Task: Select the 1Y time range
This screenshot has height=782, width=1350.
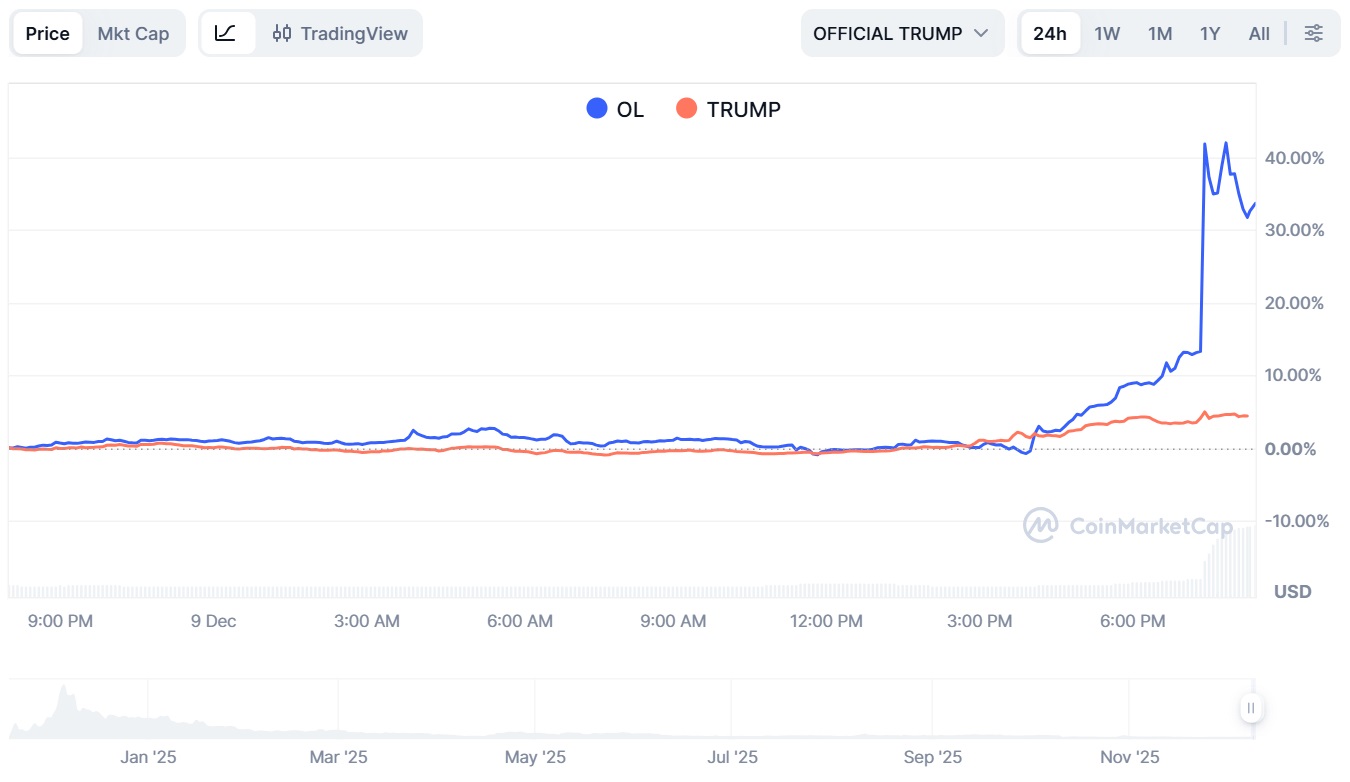Action: click(x=1209, y=33)
